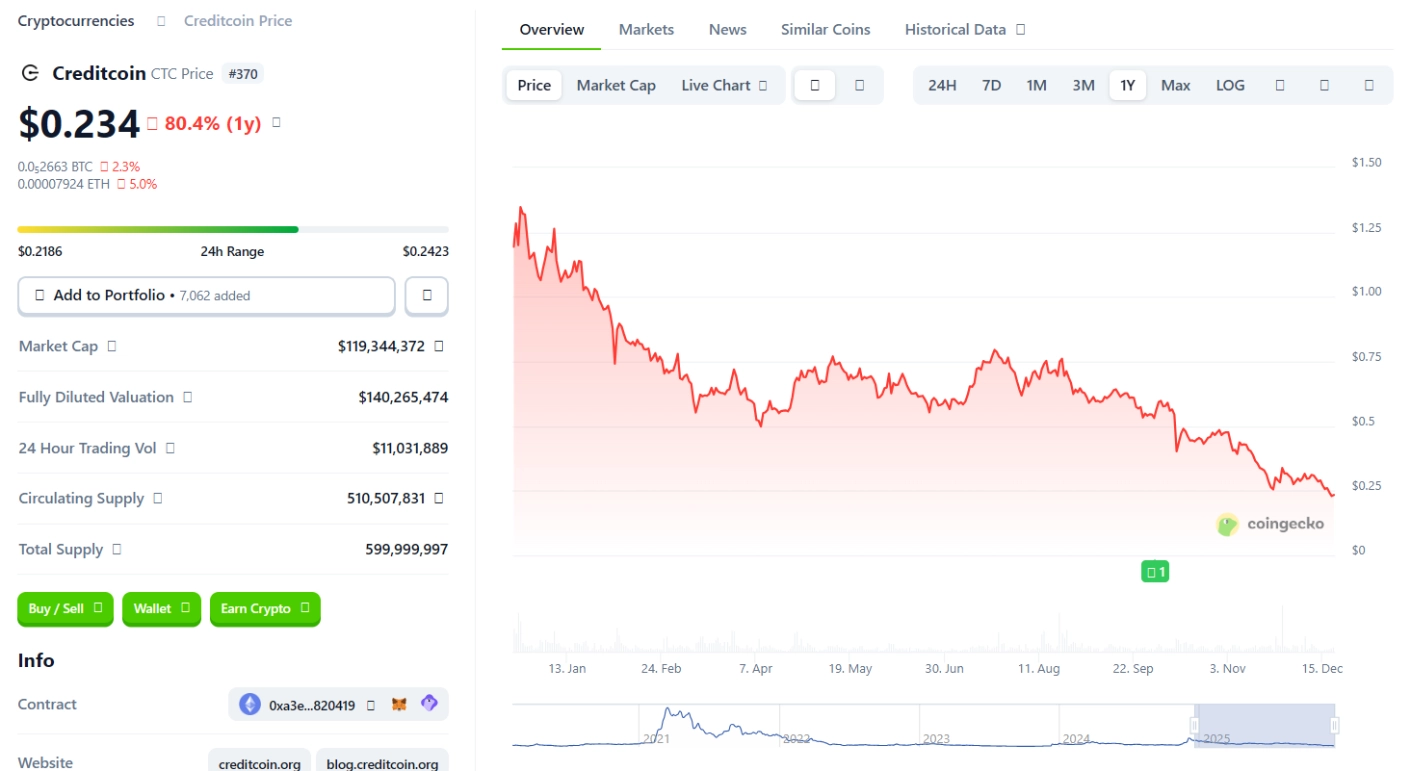1411x771 pixels.
Task: Open the price alert icon beside Add to Portfolio
Action: [427, 295]
